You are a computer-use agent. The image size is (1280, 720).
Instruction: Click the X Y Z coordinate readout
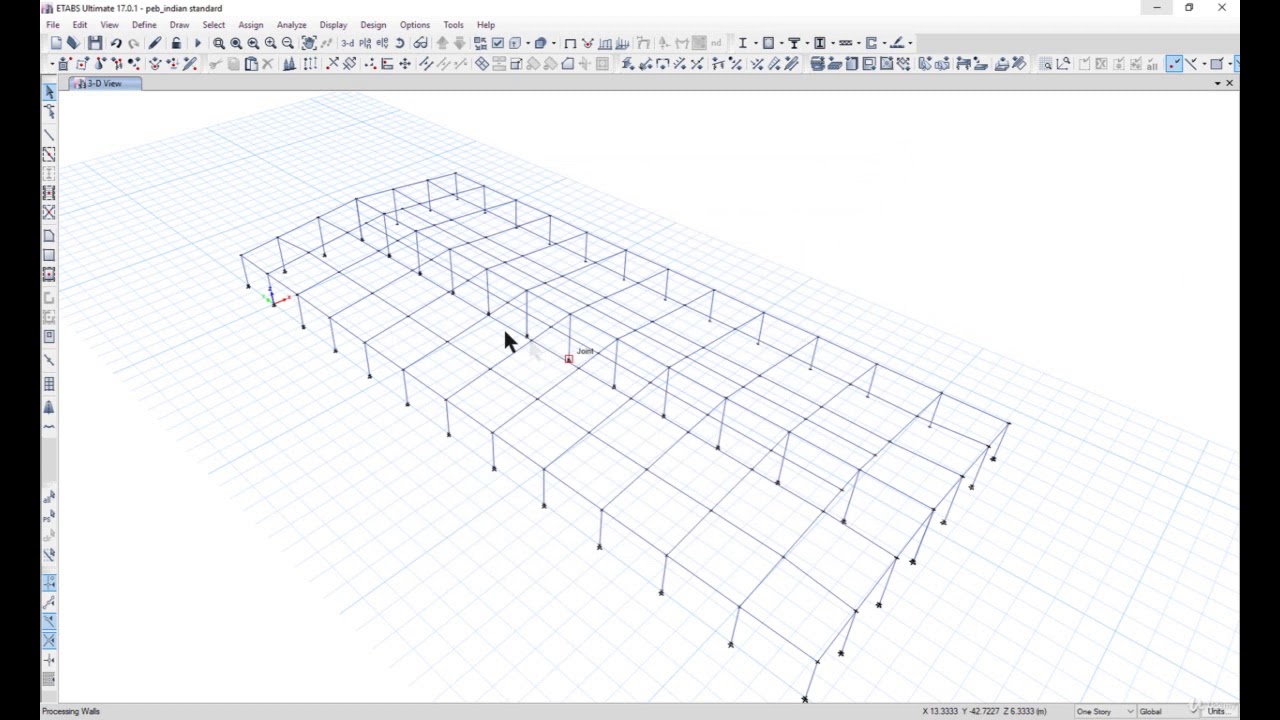984,711
